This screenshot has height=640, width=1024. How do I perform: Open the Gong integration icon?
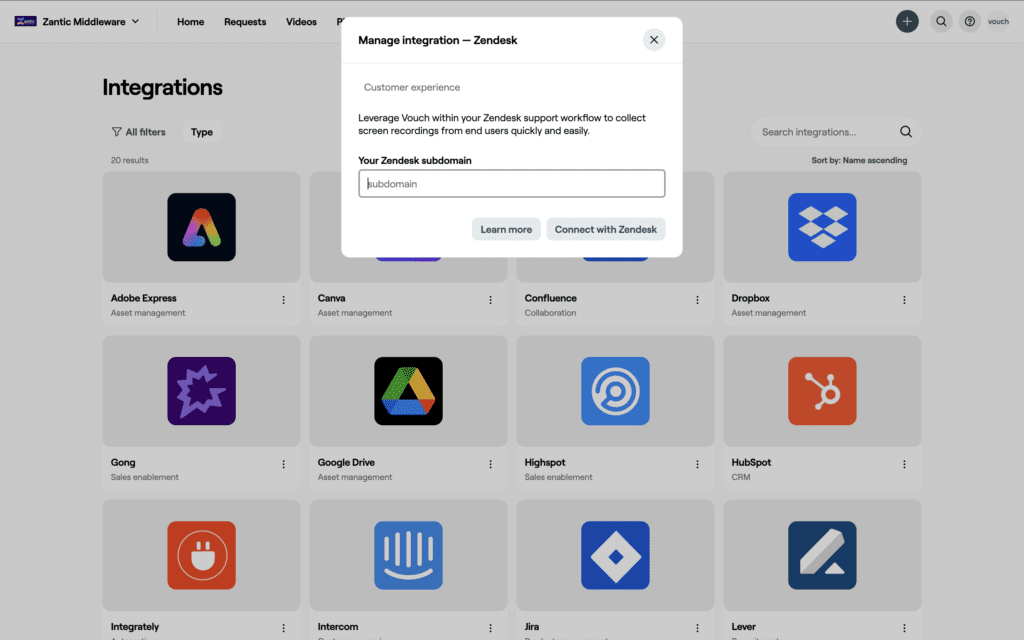(201, 391)
